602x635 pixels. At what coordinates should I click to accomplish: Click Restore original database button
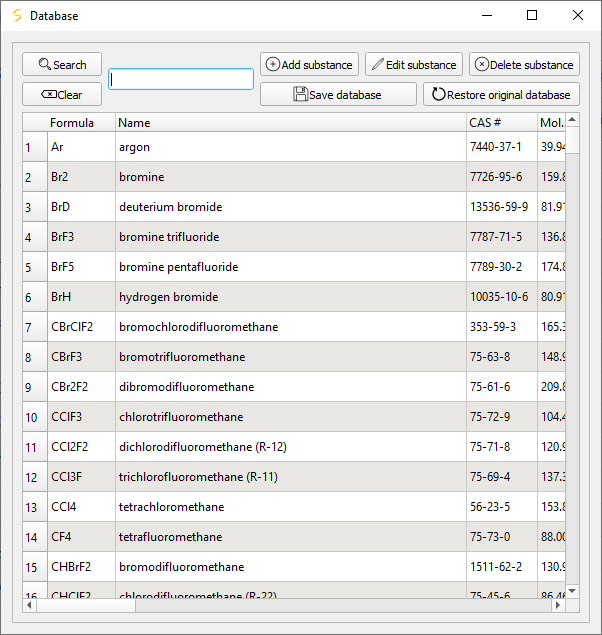[501, 94]
